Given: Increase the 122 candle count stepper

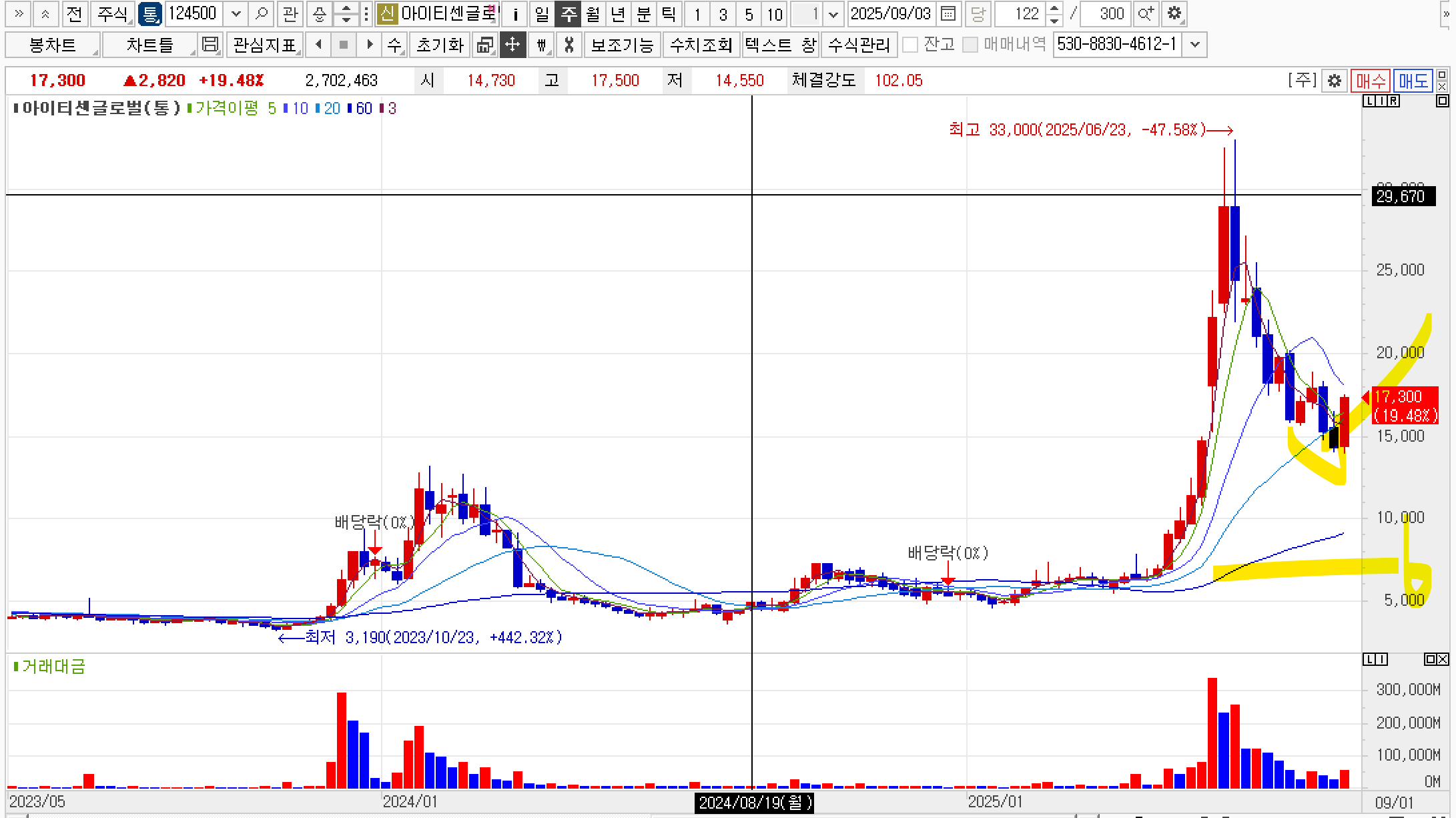Looking at the screenshot, I should tap(1054, 9).
